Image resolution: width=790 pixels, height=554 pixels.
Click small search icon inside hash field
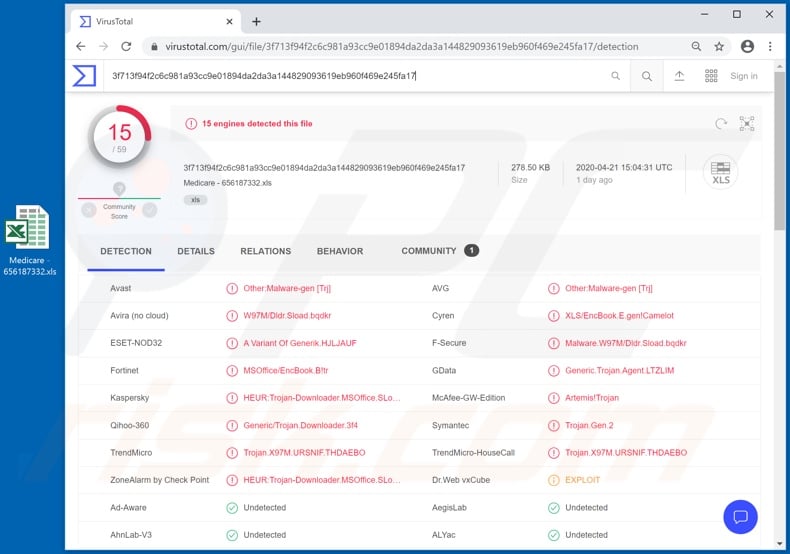pyautogui.click(x=615, y=76)
